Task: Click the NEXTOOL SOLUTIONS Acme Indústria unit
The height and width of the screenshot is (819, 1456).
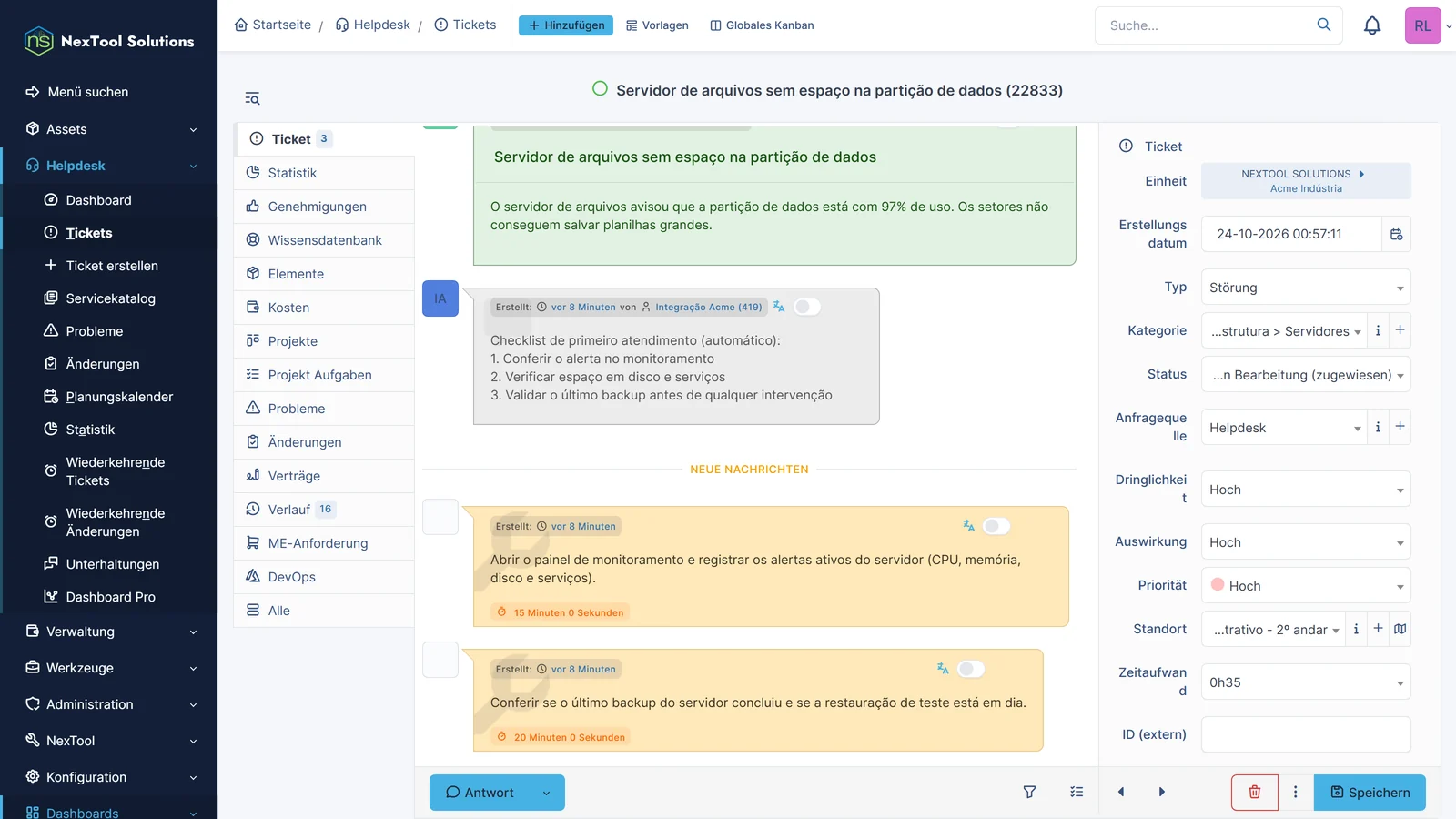Action: pyautogui.click(x=1306, y=181)
